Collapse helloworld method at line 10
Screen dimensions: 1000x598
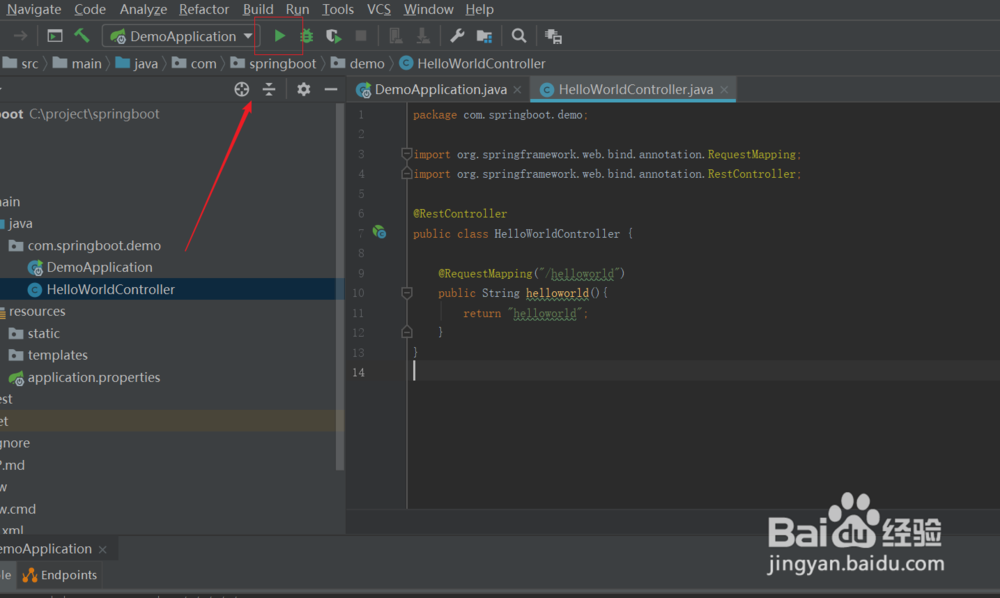click(406, 293)
